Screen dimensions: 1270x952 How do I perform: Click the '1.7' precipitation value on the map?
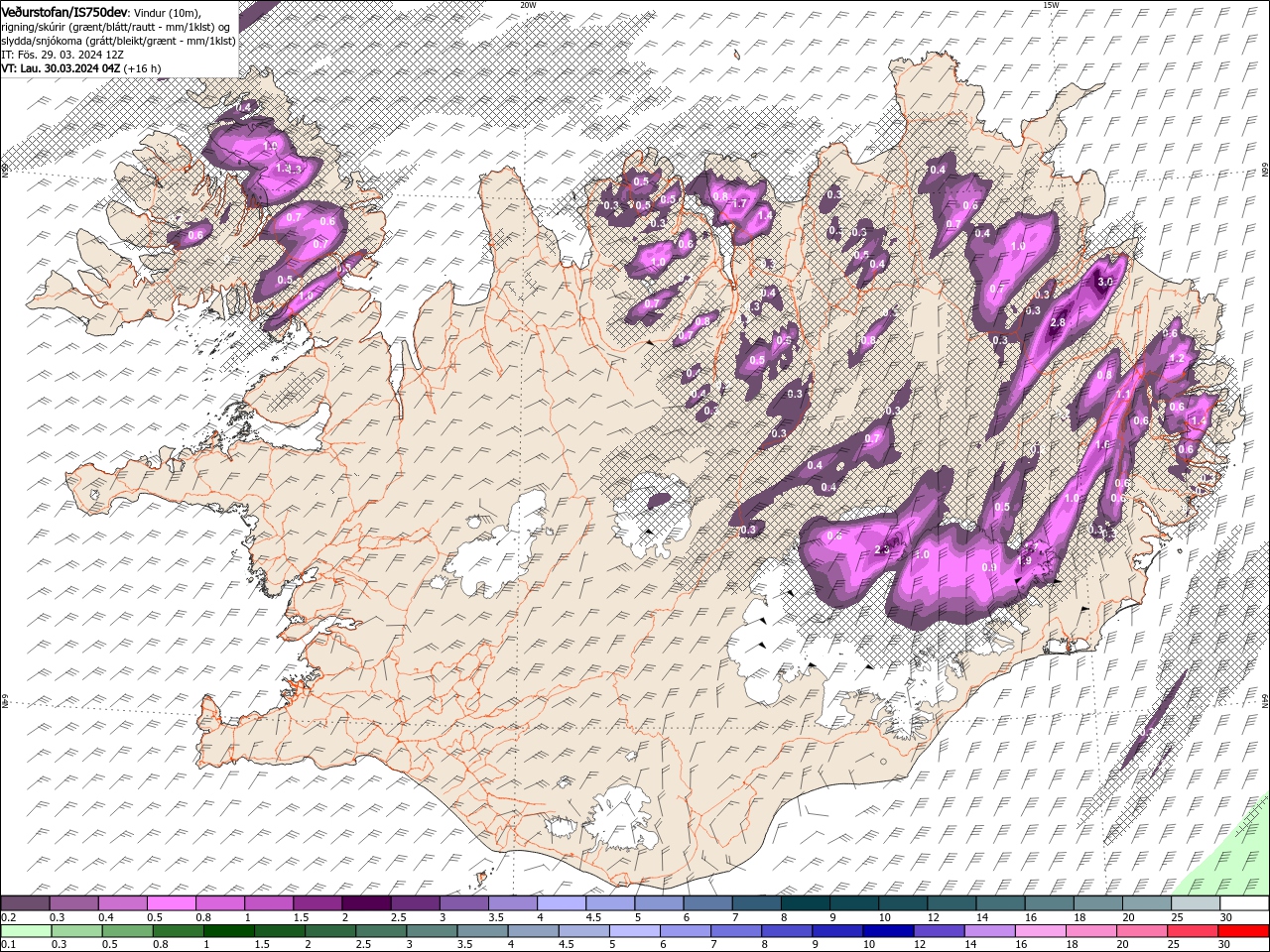tap(739, 204)
